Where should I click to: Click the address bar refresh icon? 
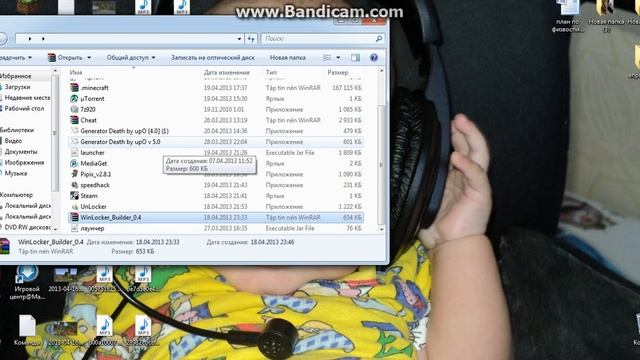click(251, 39)
